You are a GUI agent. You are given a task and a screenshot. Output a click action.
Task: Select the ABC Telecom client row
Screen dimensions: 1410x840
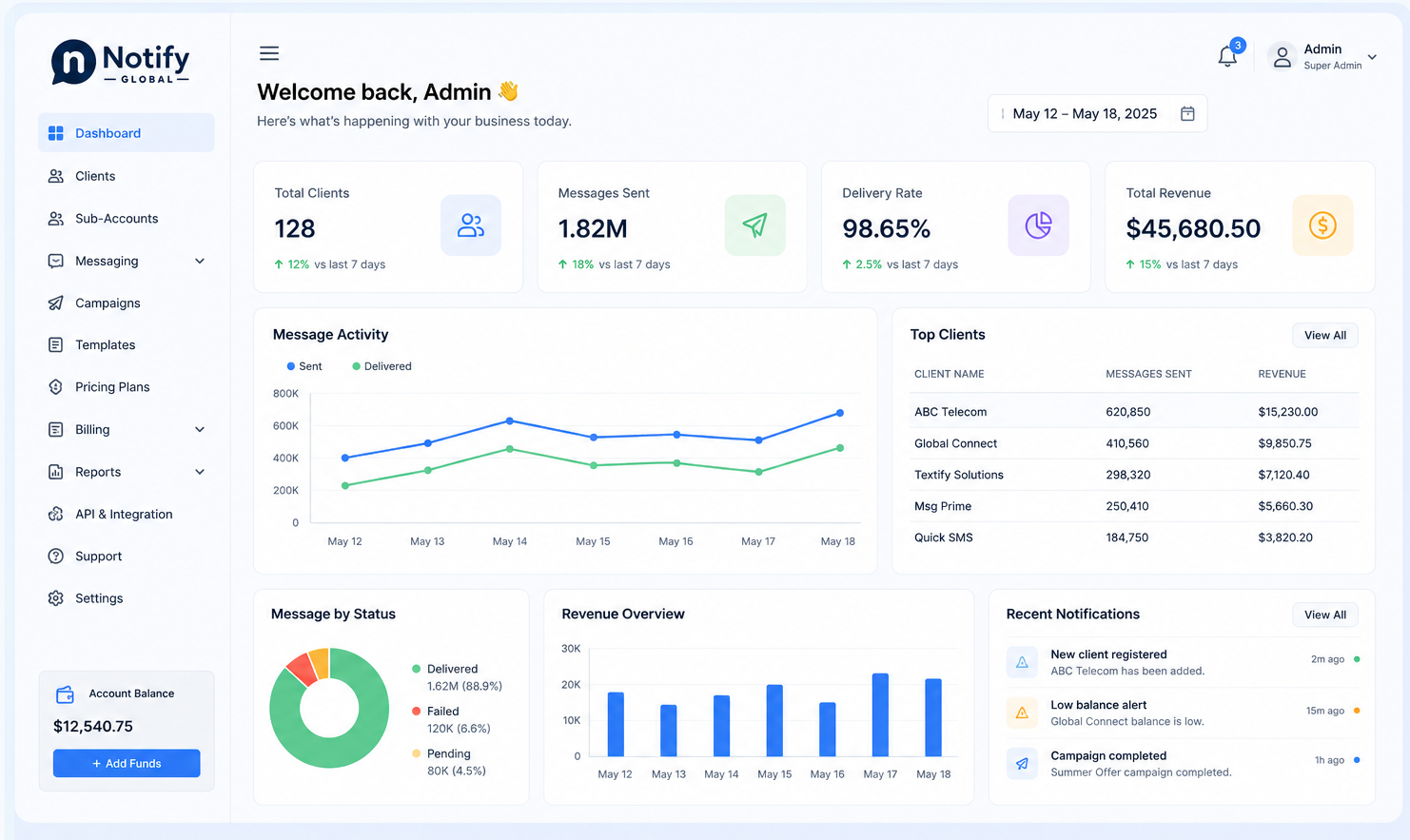(x=1134, y=412)
